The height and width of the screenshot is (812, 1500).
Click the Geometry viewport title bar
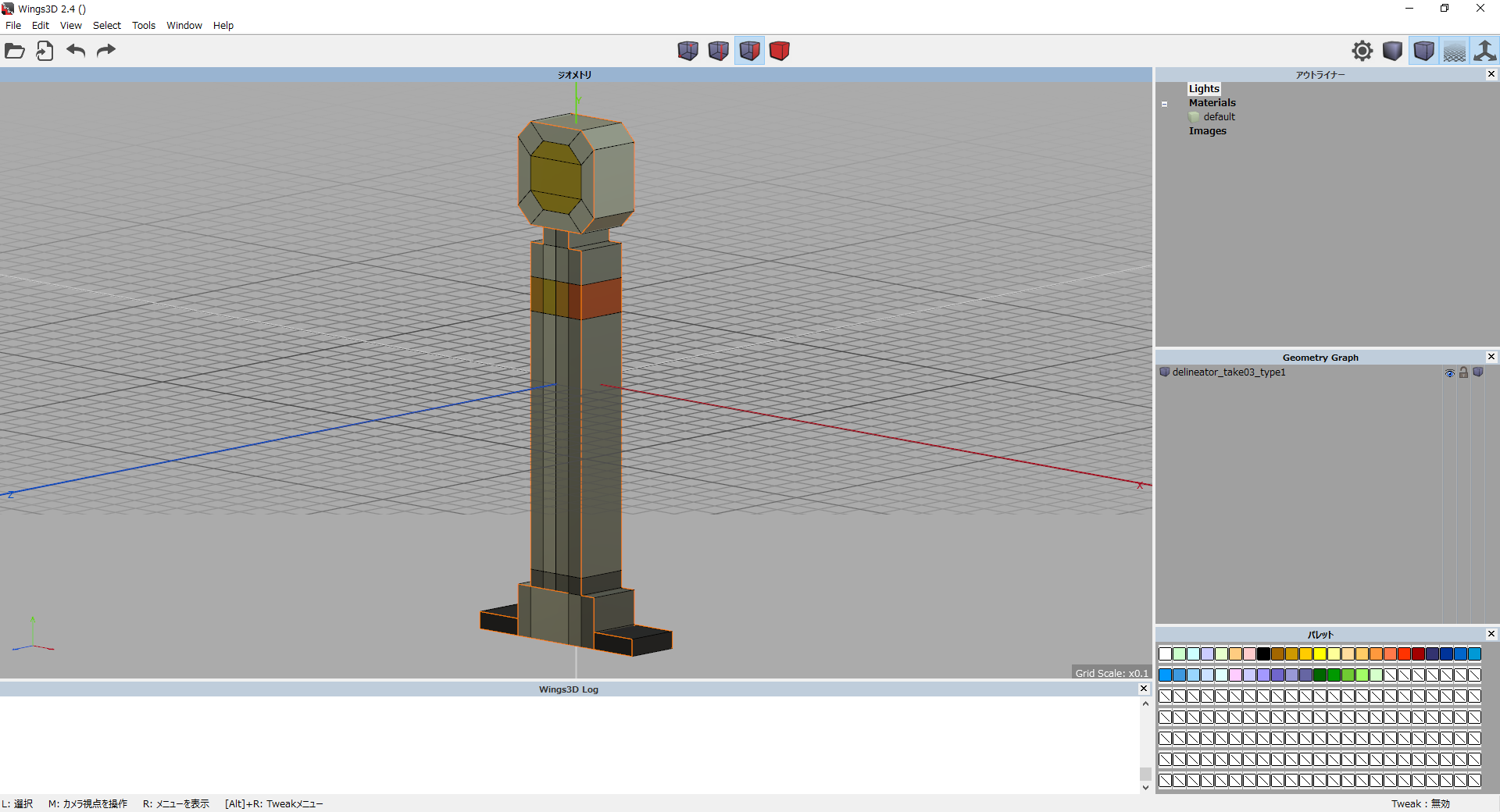click(576, 75)
